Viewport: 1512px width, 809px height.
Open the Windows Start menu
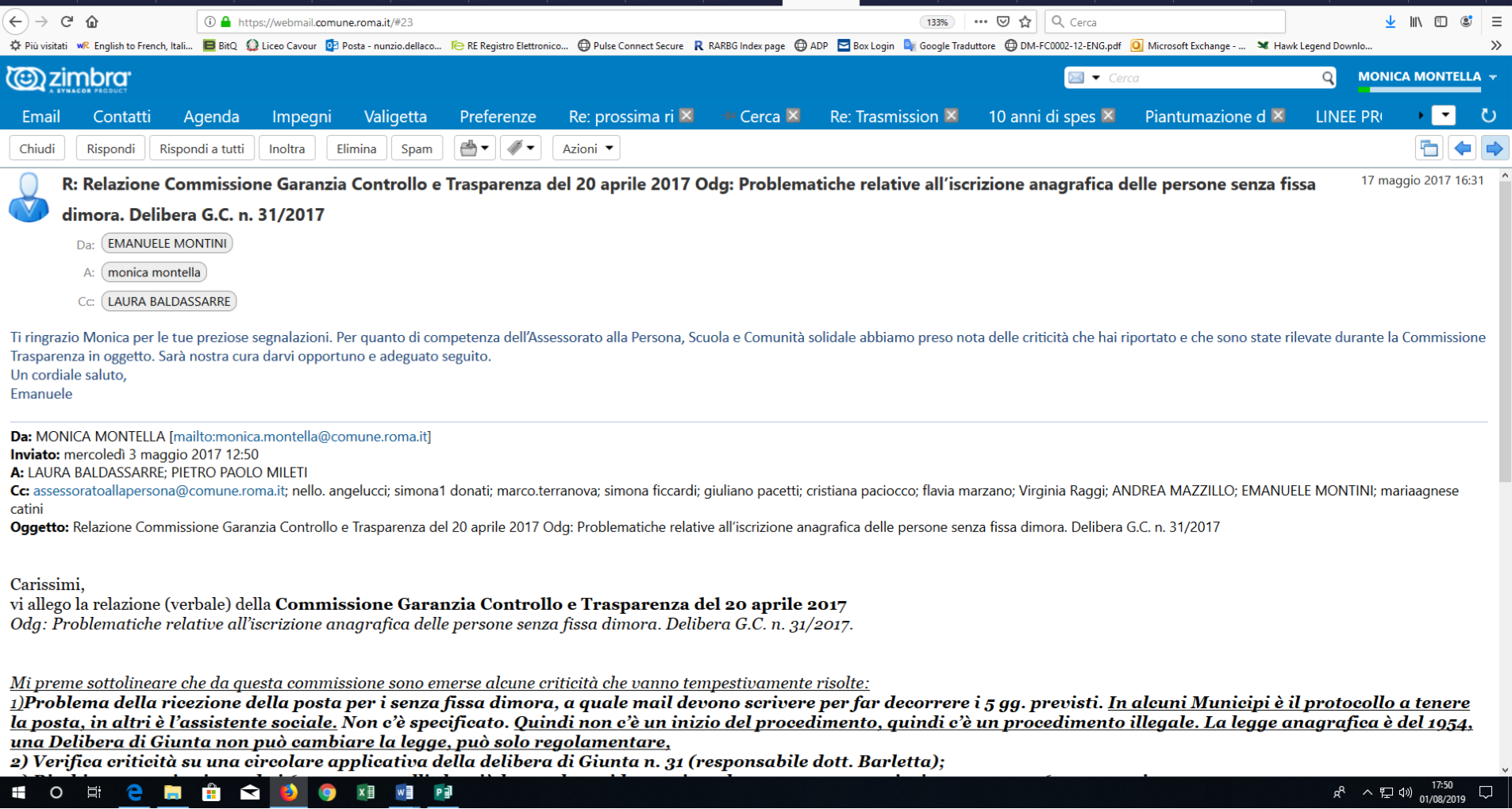pos(17,792)
